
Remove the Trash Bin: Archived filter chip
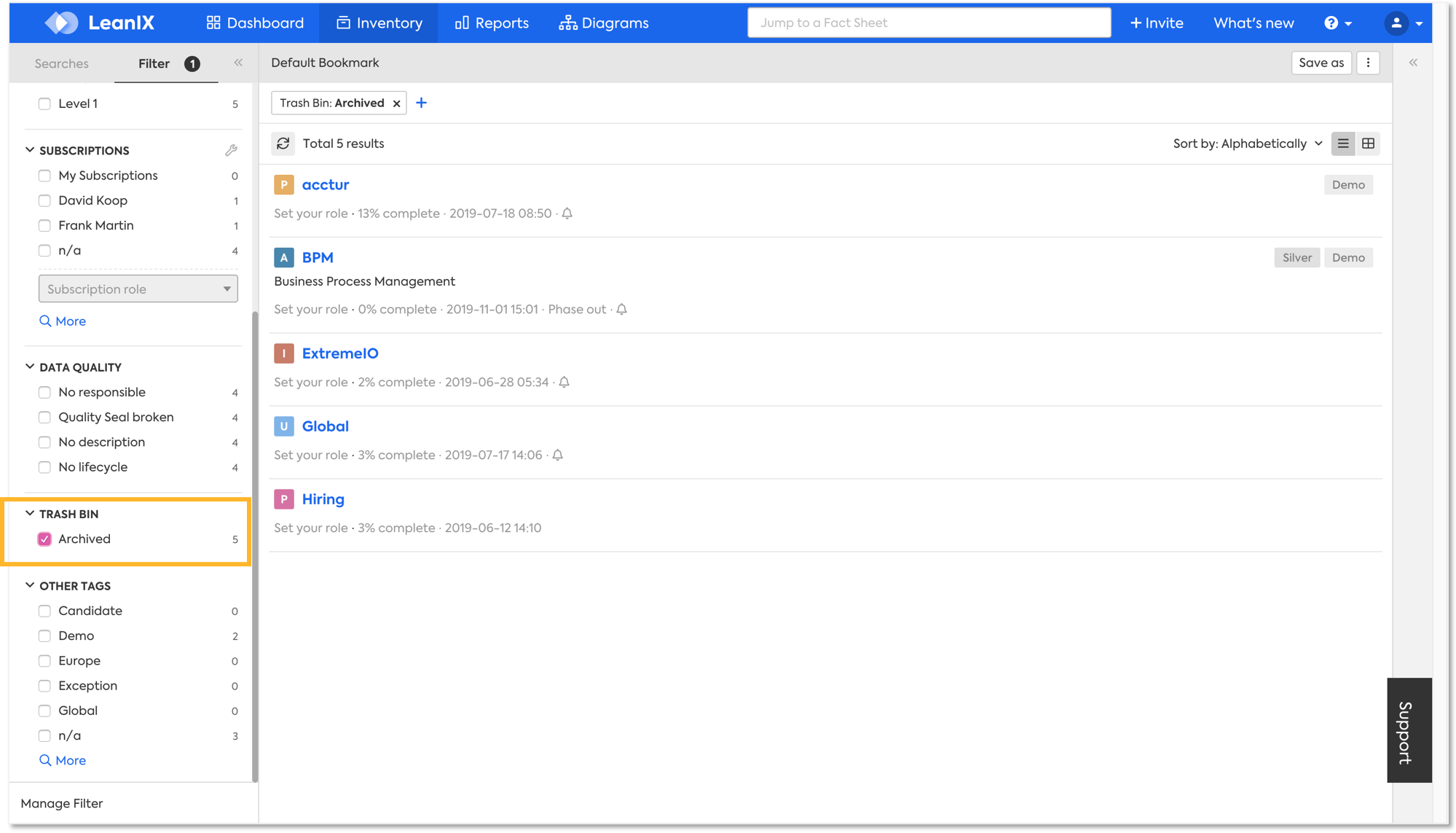point(396,103)
